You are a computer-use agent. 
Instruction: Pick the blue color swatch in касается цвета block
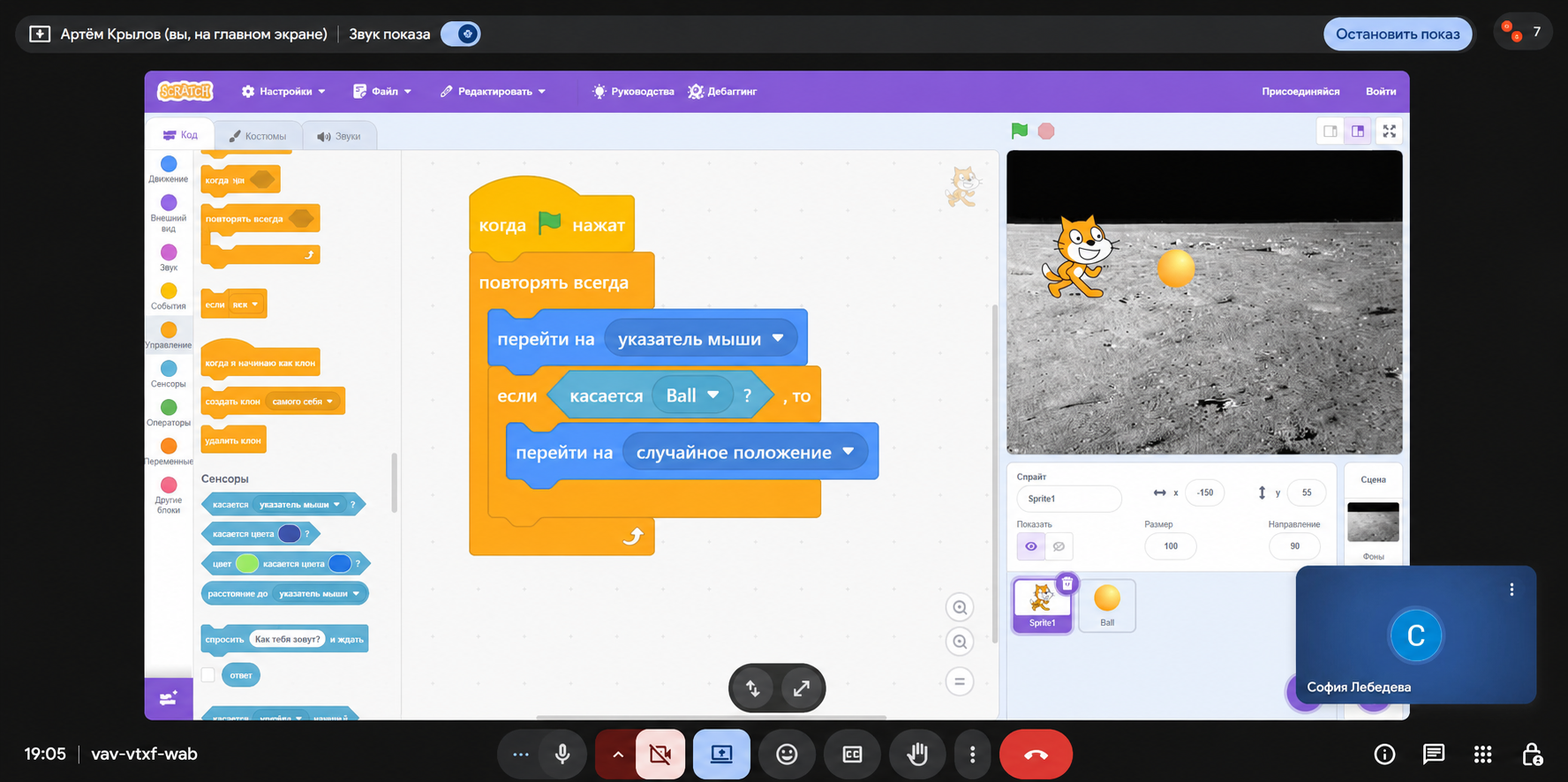(x=289, y=533)
